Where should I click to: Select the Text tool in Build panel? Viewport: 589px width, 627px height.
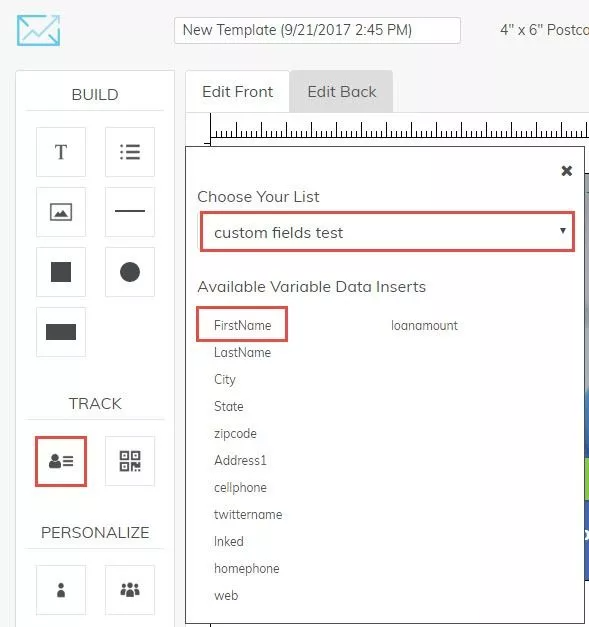(x=61, y=152)
